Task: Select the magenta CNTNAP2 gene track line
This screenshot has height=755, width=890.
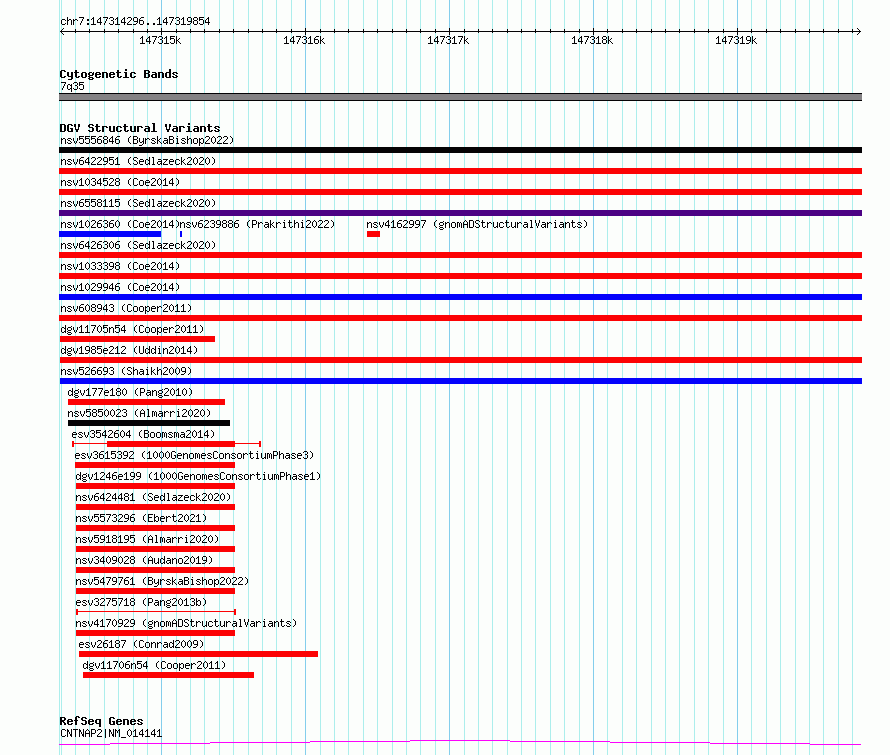Action: click(x=460, y=743)
